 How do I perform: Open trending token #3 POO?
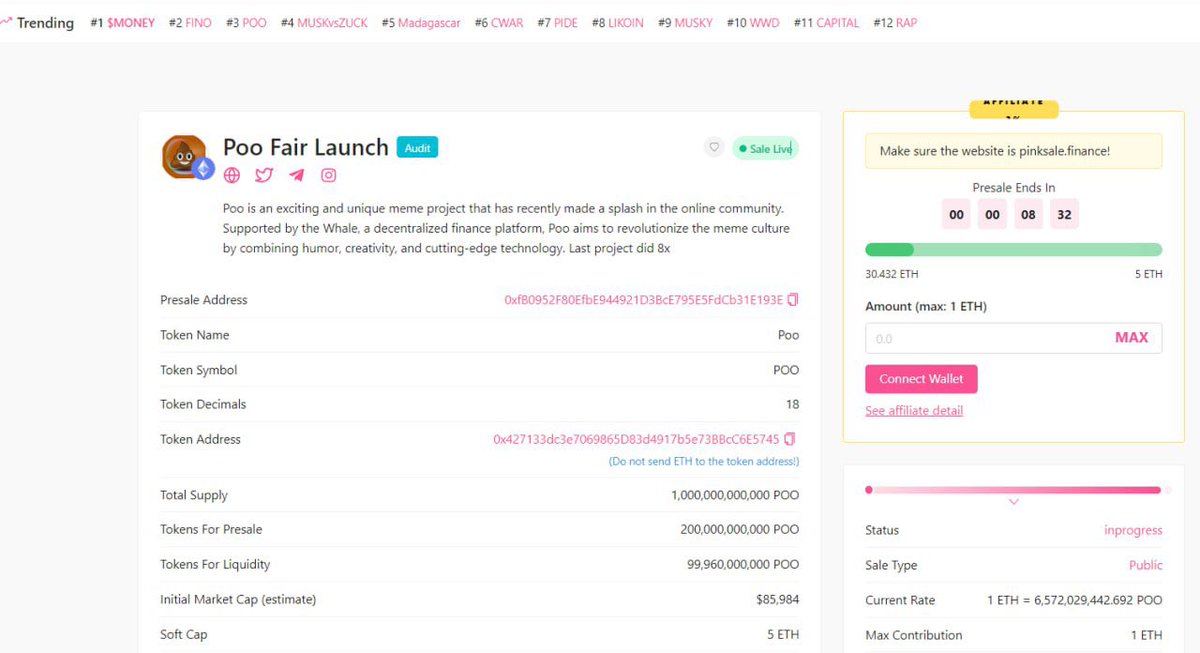click(x=246, y=22)
